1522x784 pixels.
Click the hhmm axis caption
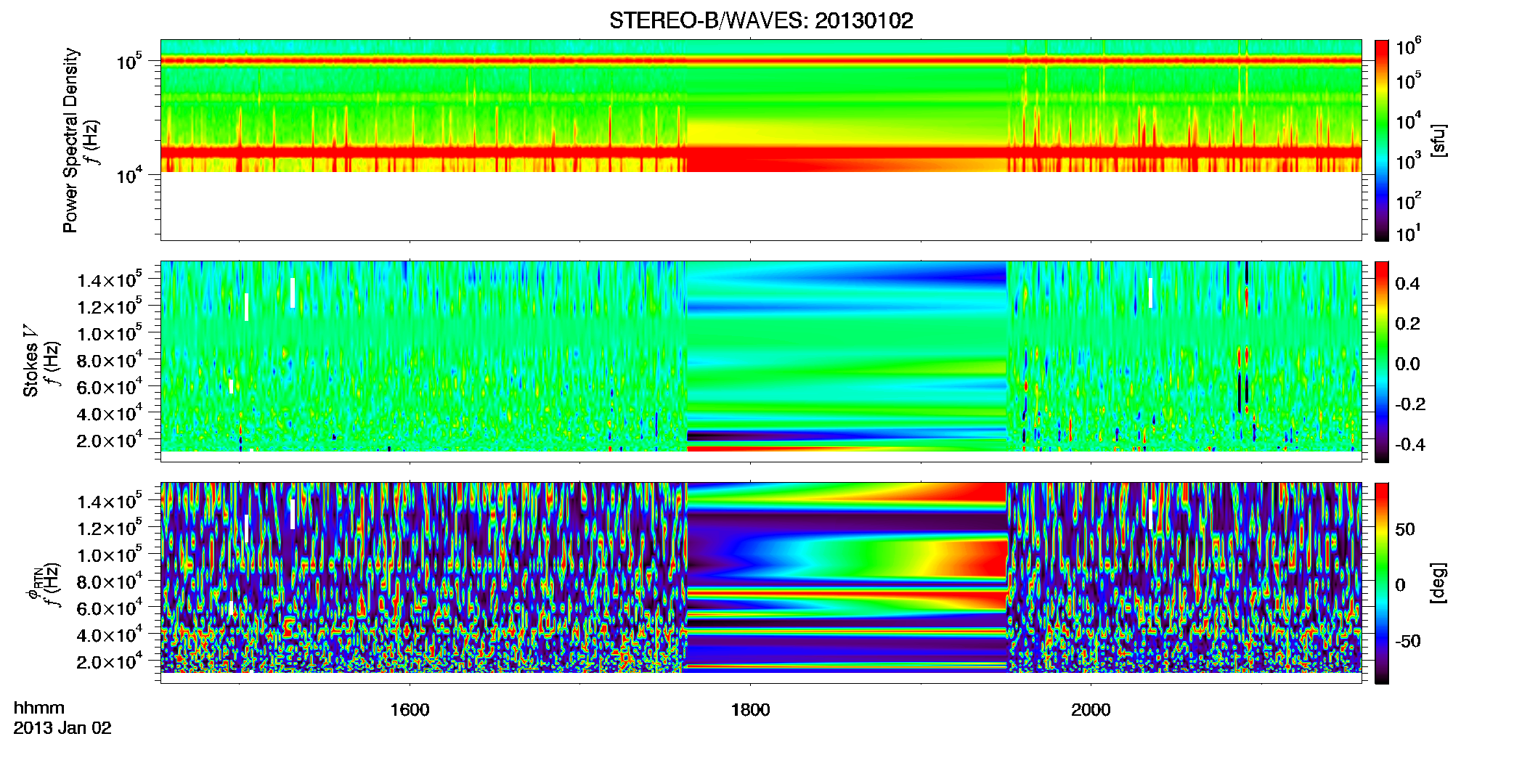click(x=39, y=709)
